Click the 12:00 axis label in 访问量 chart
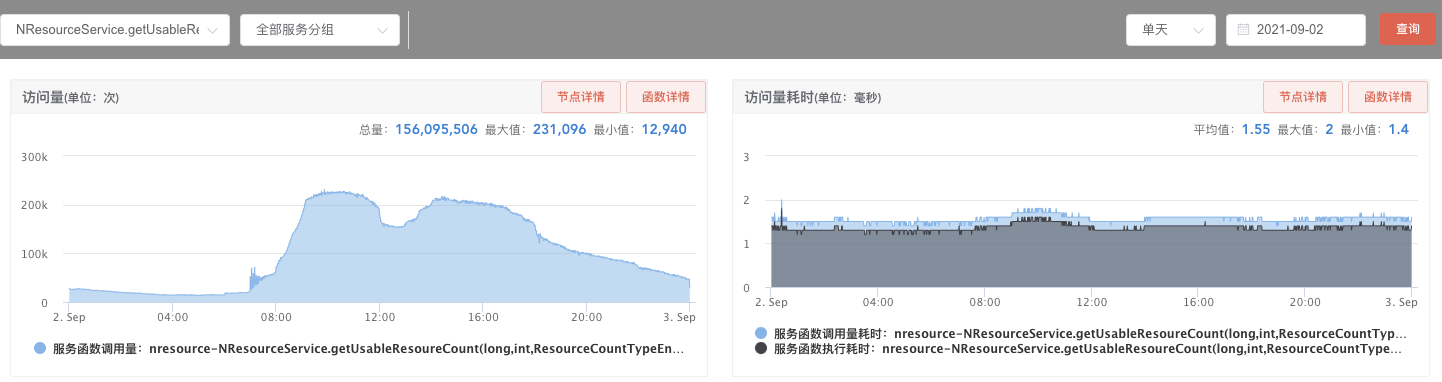The height and width of the screenshot is (382, 1442). 380,317
